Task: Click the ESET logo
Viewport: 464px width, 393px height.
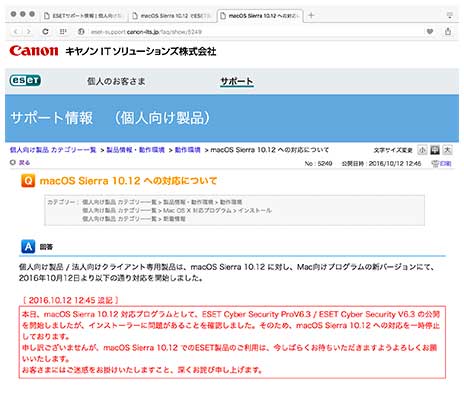Action: pos(25,81)
